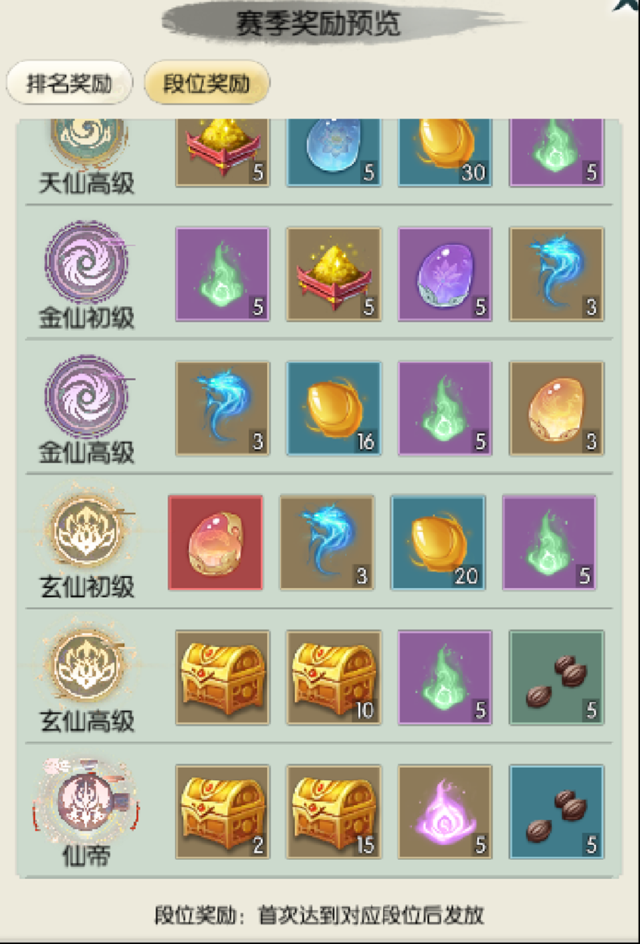Switch to the 排名奖励 tab
Image resolution: width=640 pixels, height=944 pixels.
point(69,82)
